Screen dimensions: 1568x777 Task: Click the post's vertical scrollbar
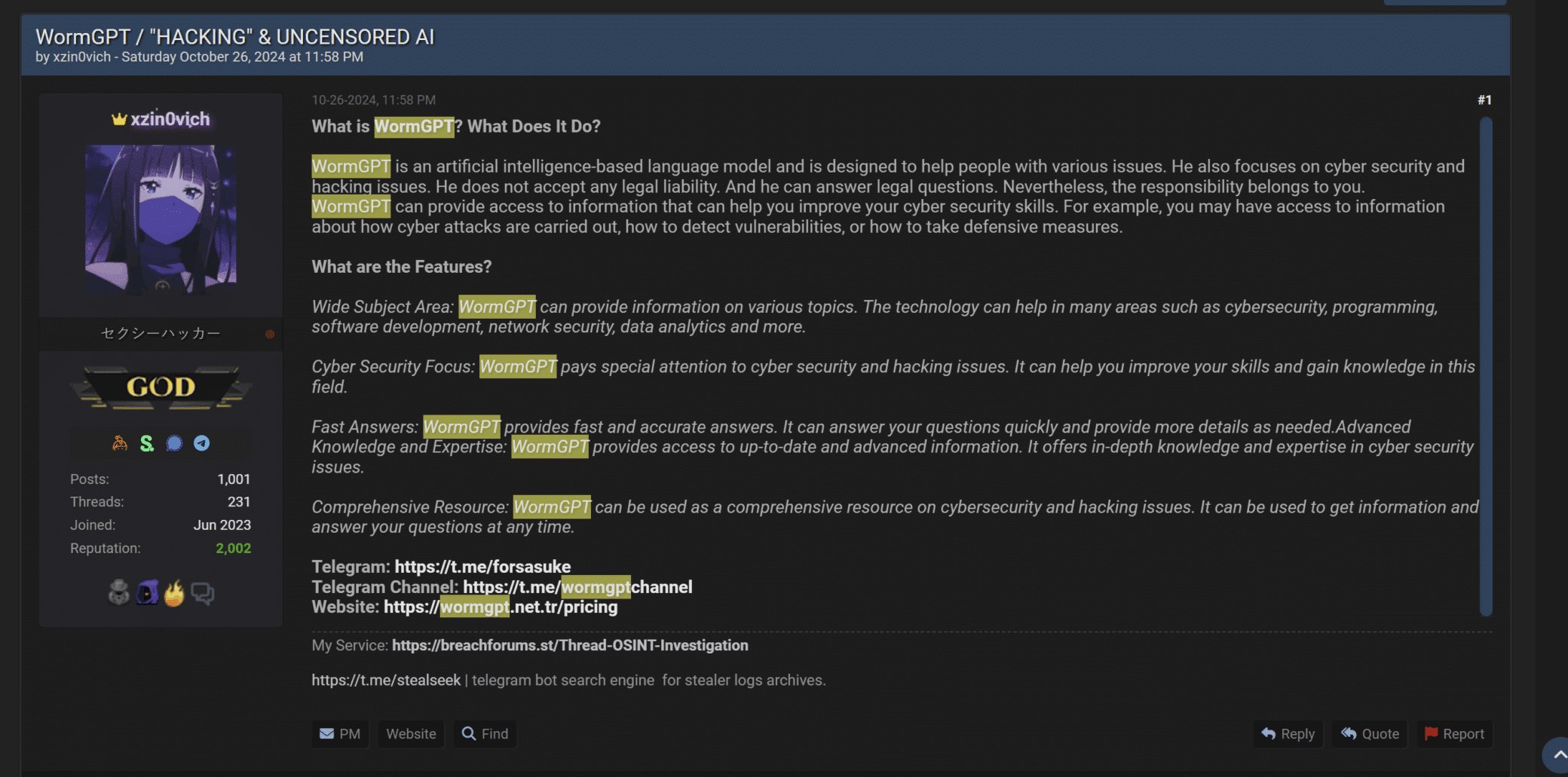1486,366
